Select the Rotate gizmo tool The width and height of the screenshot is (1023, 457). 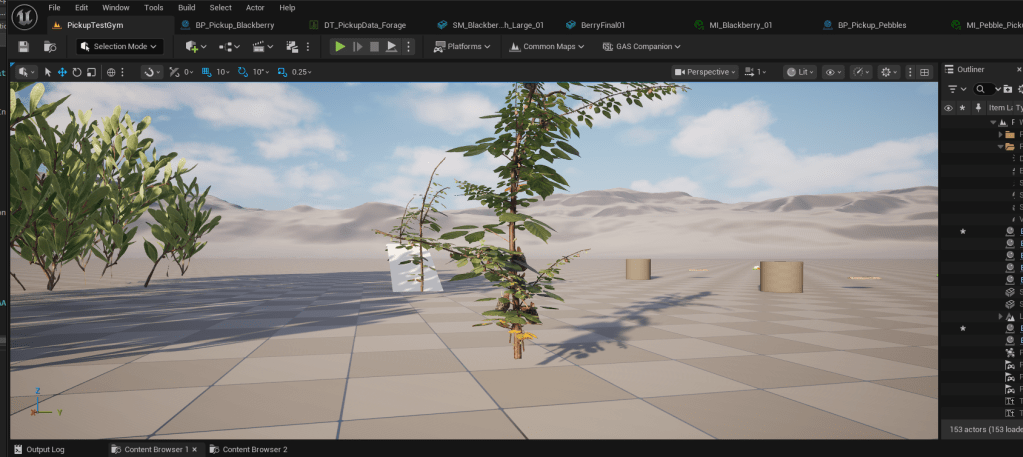(76, 72)
